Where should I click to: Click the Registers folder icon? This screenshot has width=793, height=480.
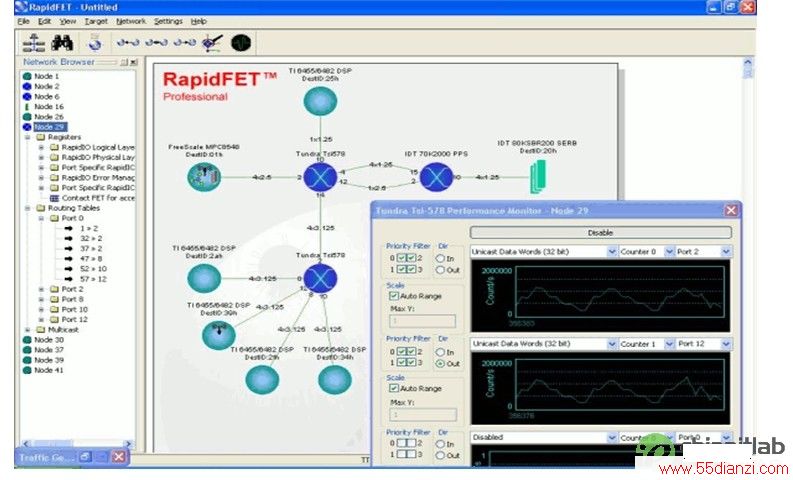point(41,137)
